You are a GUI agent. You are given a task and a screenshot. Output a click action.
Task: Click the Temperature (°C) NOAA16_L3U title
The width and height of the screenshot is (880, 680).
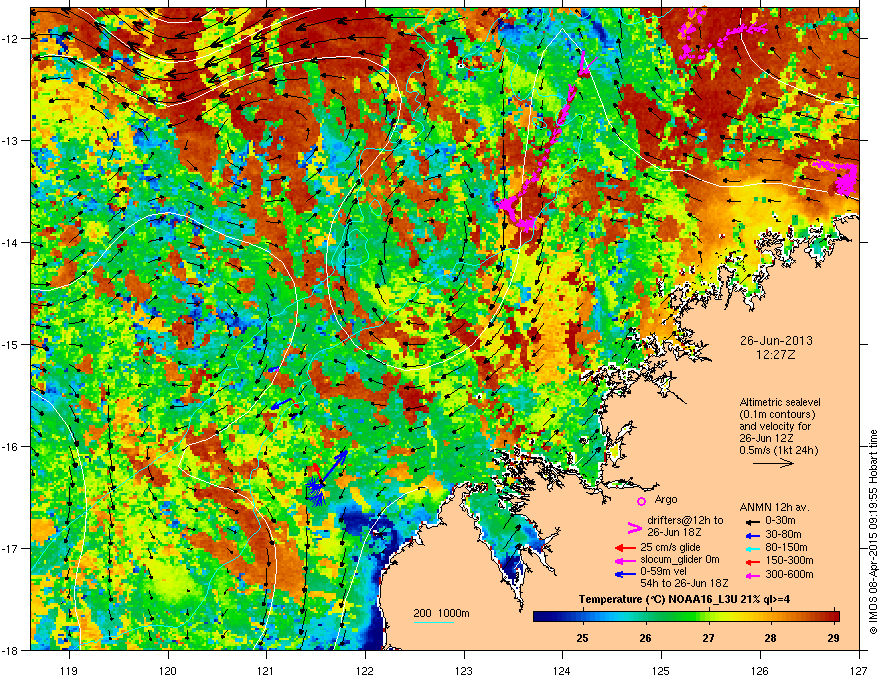pos(684,599)
